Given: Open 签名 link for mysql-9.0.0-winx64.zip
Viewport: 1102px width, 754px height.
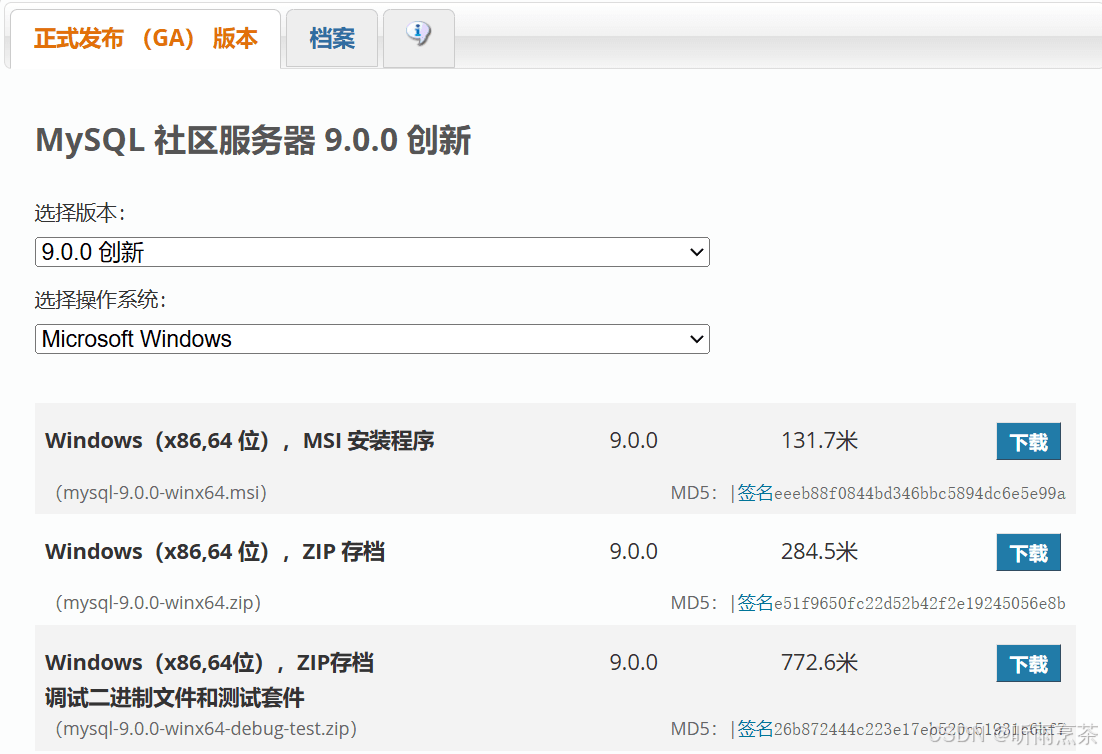Looking at the screenshot, I should (755, 603).
